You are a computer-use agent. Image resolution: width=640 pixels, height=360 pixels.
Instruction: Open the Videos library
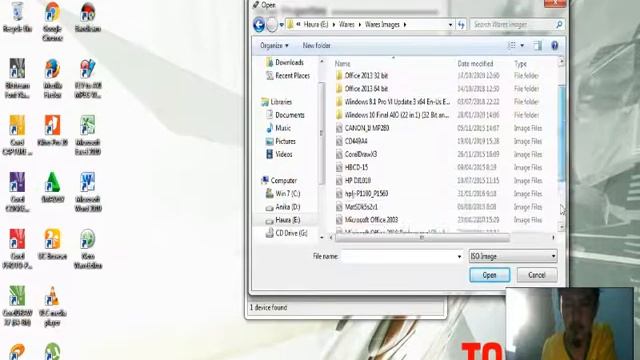tap(279, 154)
